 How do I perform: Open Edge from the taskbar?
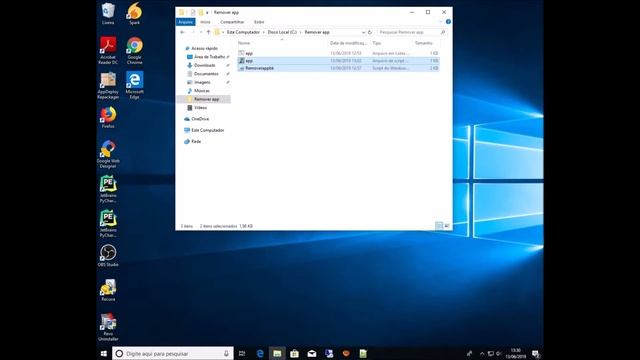tap(260, 353)
